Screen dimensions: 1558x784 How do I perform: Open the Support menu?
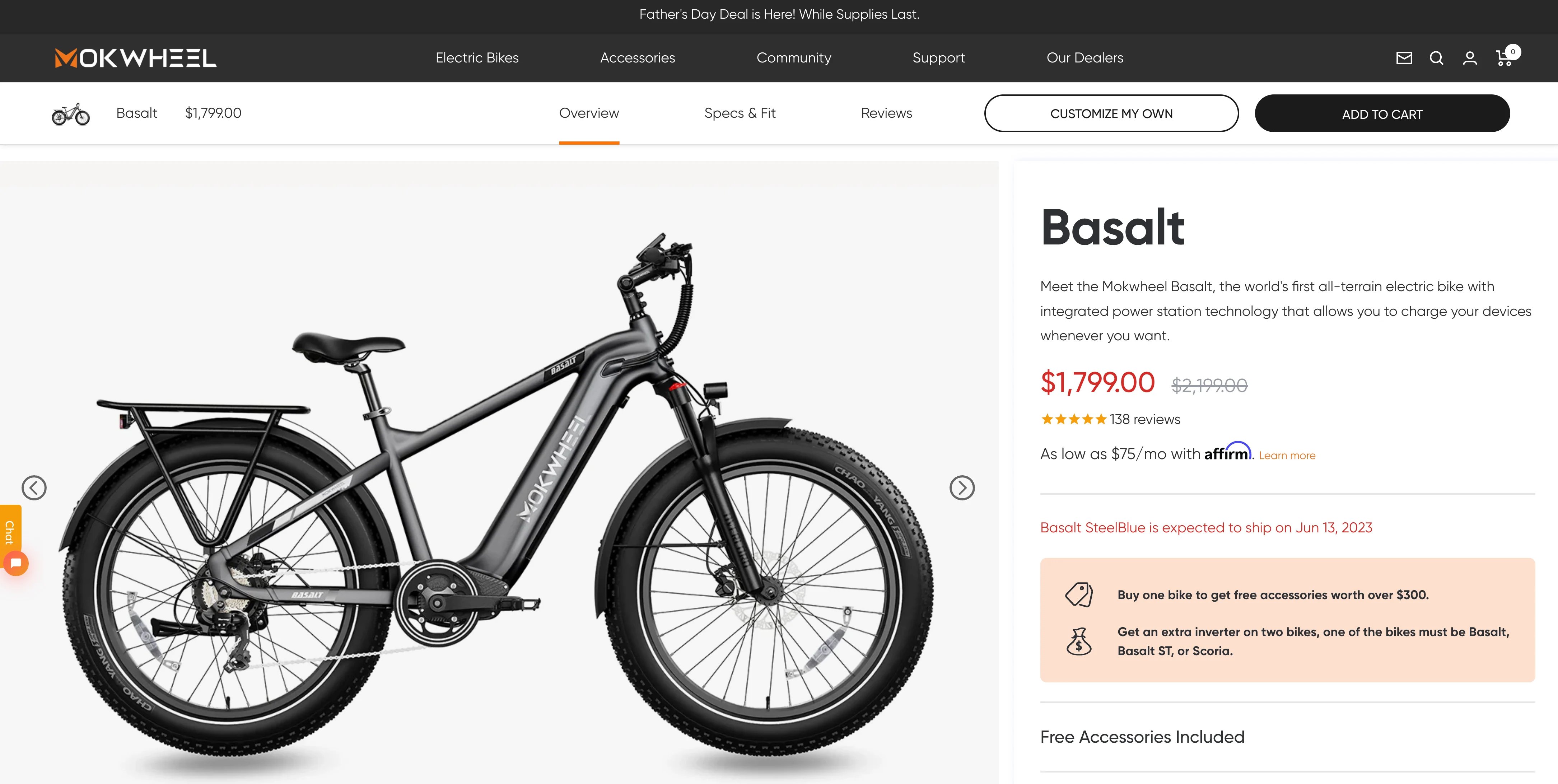(939, 58)
